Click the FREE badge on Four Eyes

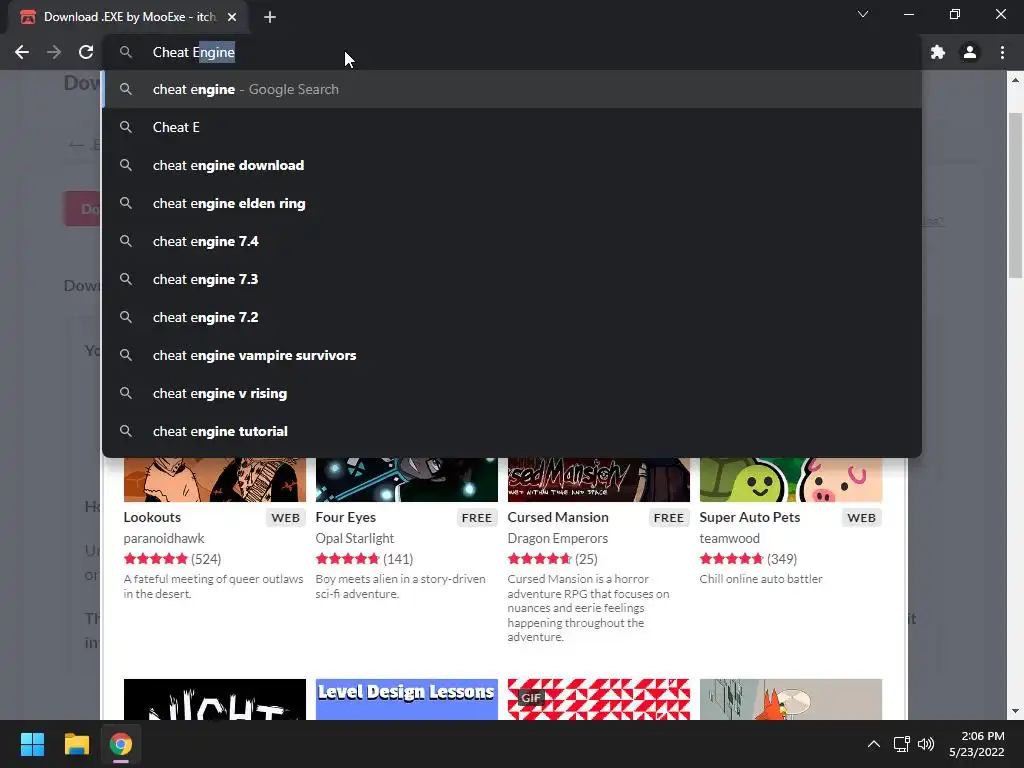[477, 518]
